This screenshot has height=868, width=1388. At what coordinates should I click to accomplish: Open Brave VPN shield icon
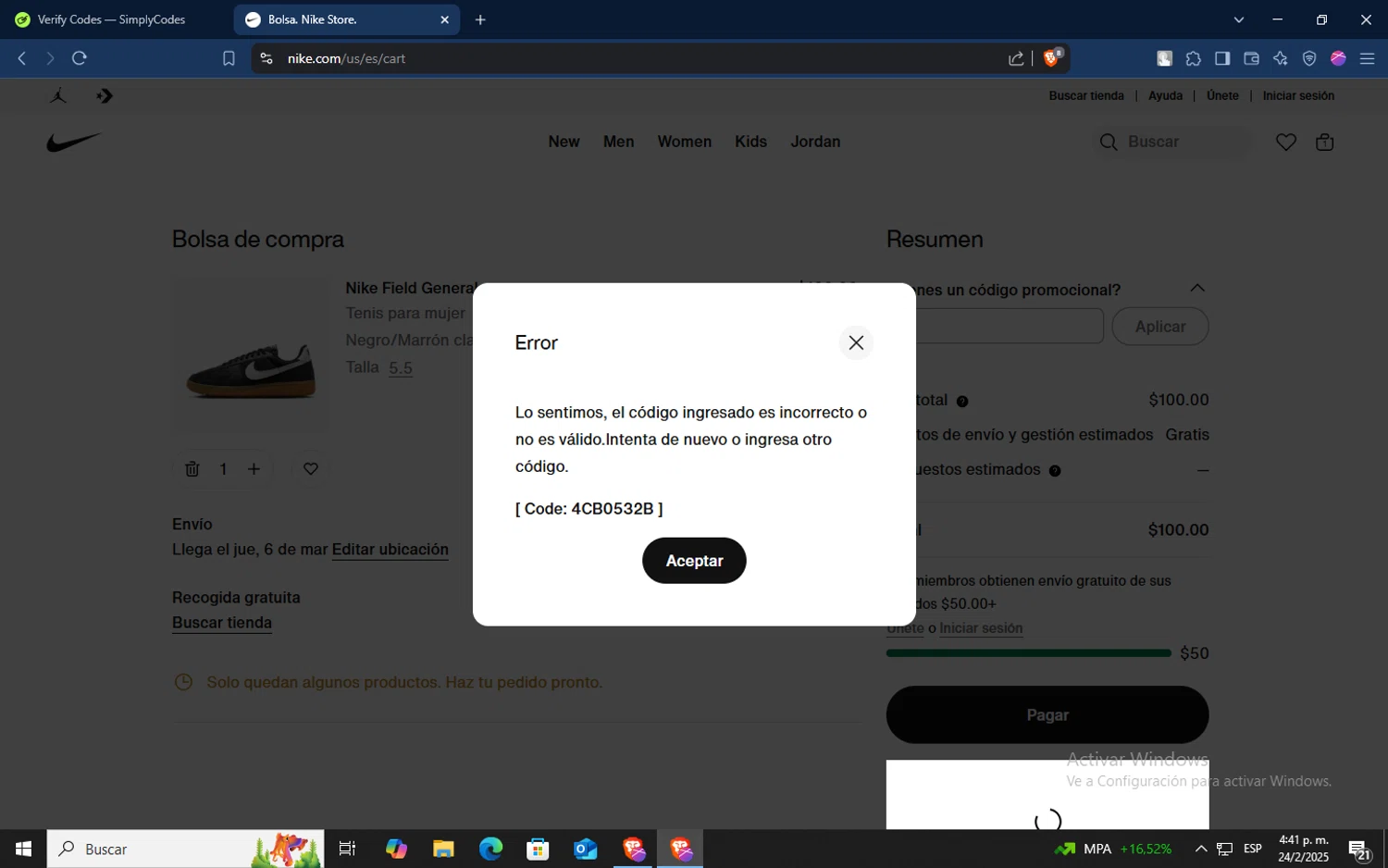coord(1309,58)
